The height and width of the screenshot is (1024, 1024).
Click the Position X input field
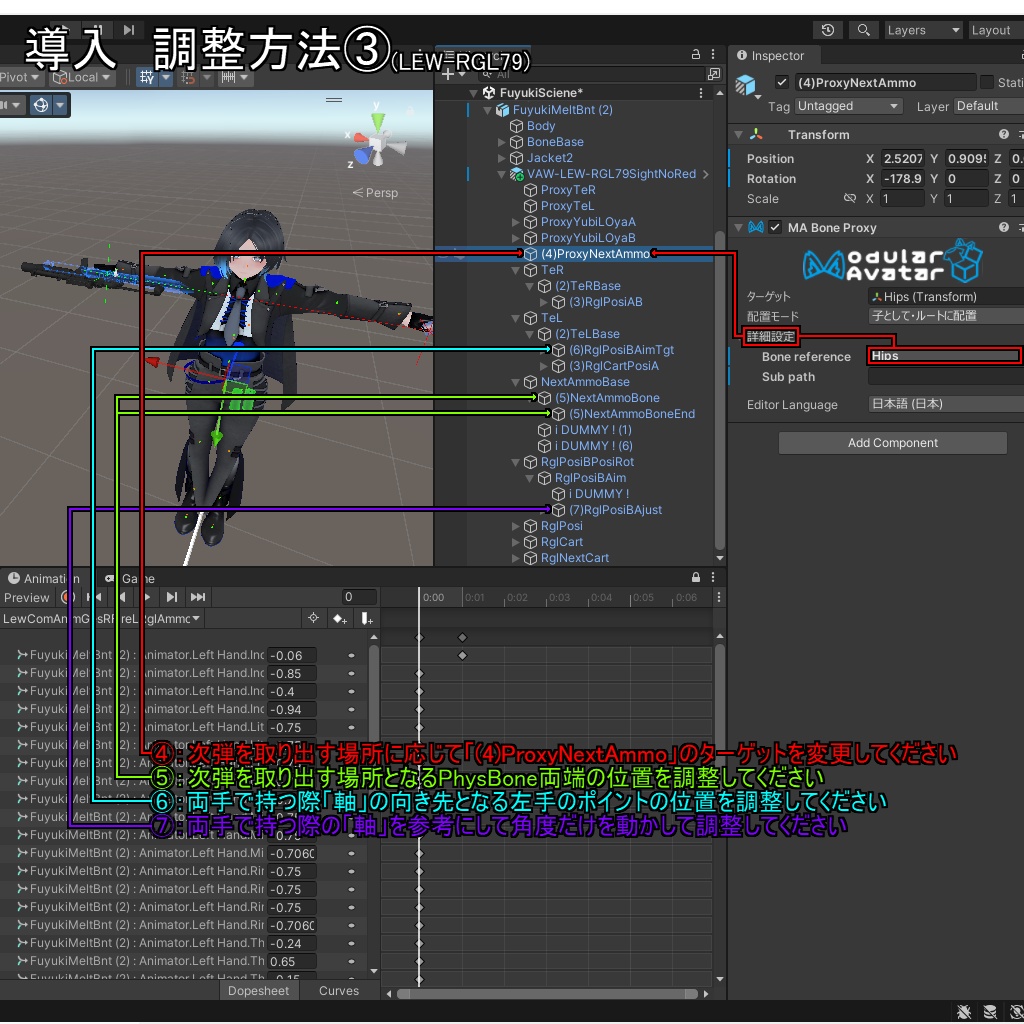[x=902, y=158]
